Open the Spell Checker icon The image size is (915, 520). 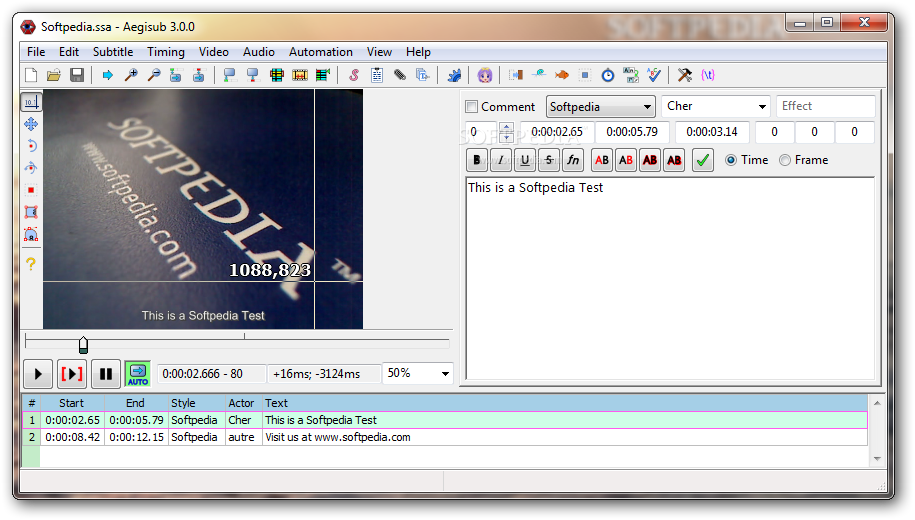(654, 75)
